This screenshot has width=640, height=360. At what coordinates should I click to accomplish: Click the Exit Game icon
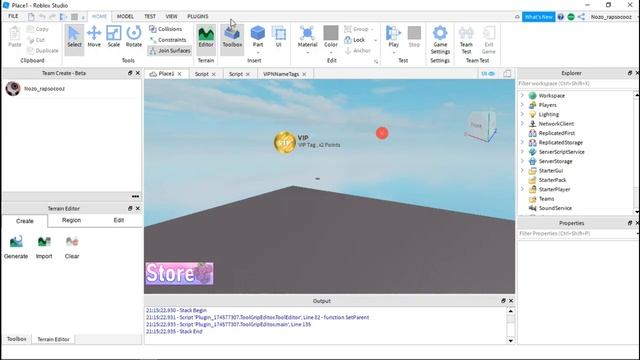point(489,40)
